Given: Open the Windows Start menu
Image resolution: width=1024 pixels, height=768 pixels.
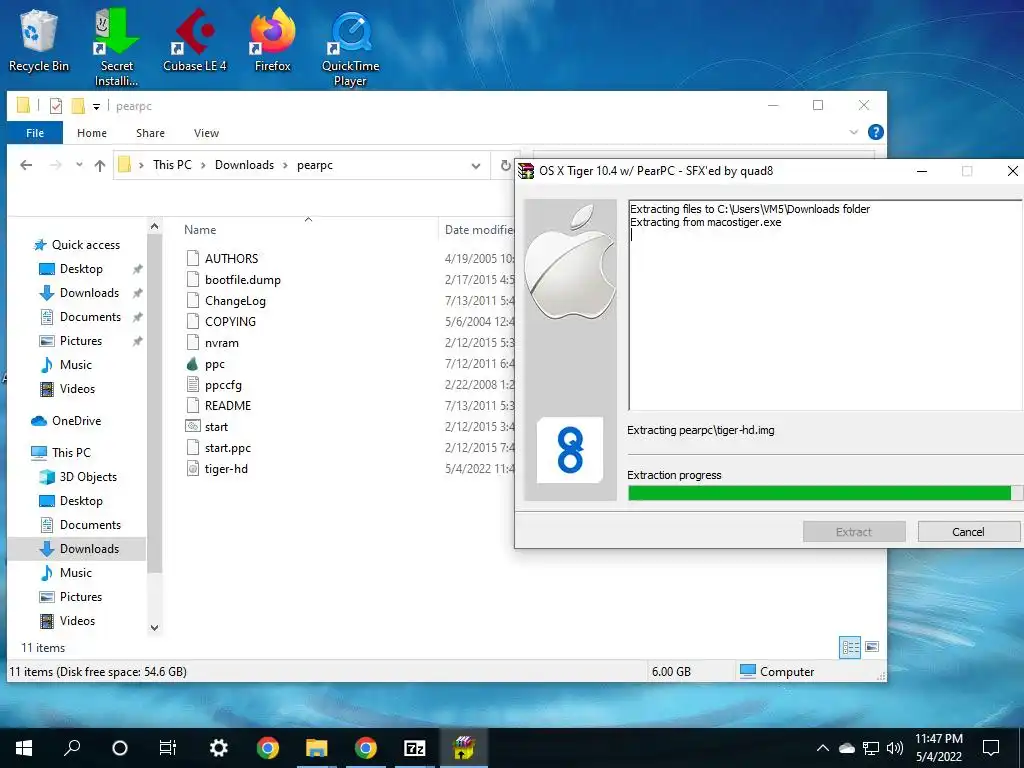Looking at the screenshot, I should tap(24, 748).
